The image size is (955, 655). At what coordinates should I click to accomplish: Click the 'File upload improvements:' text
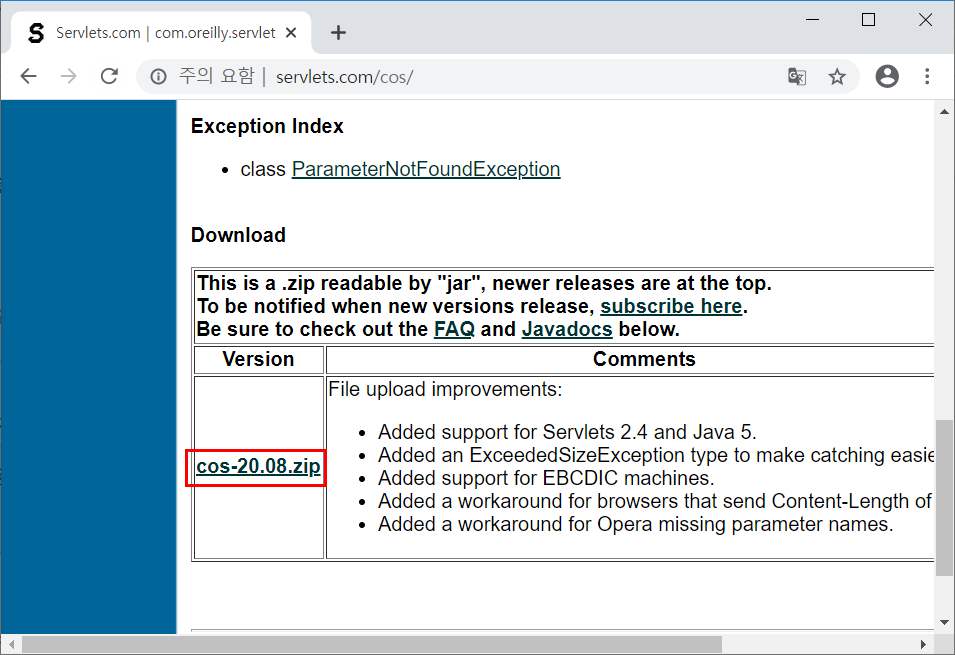coord(445,389)
